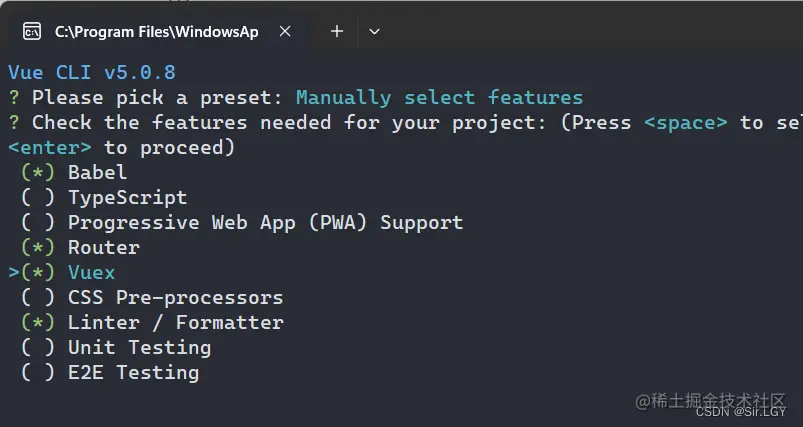Image resolution: width=803 pixels, height=427 pixels.
Task: Click the 'Manually select features' text
Action: [x=439, y=98]
